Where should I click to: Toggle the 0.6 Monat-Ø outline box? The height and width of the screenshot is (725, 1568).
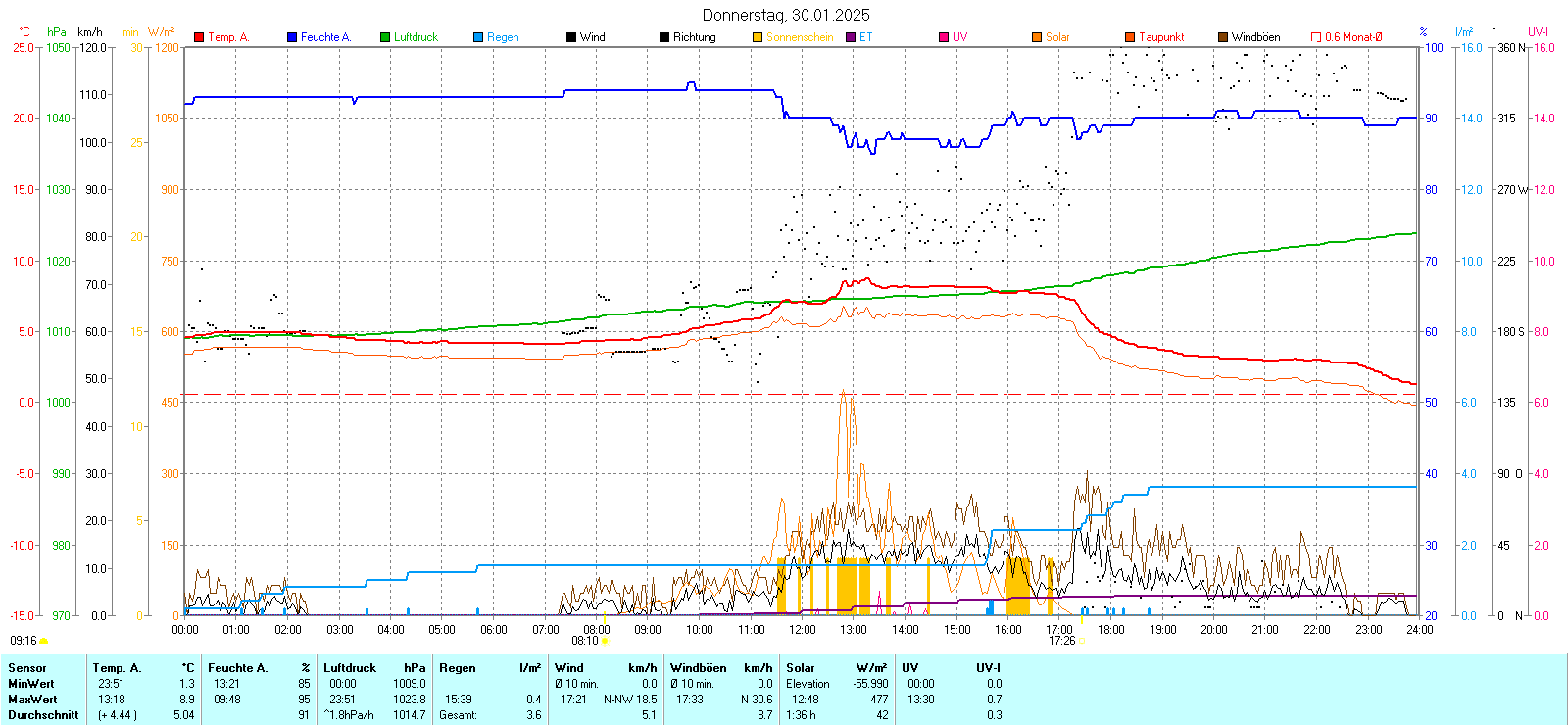(1316, 37)
